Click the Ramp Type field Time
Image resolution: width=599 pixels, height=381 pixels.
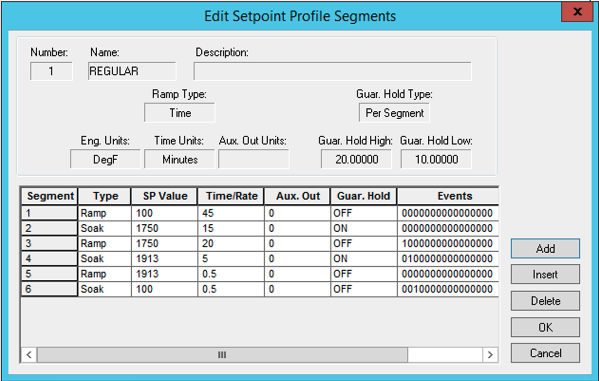click(180, 113)
